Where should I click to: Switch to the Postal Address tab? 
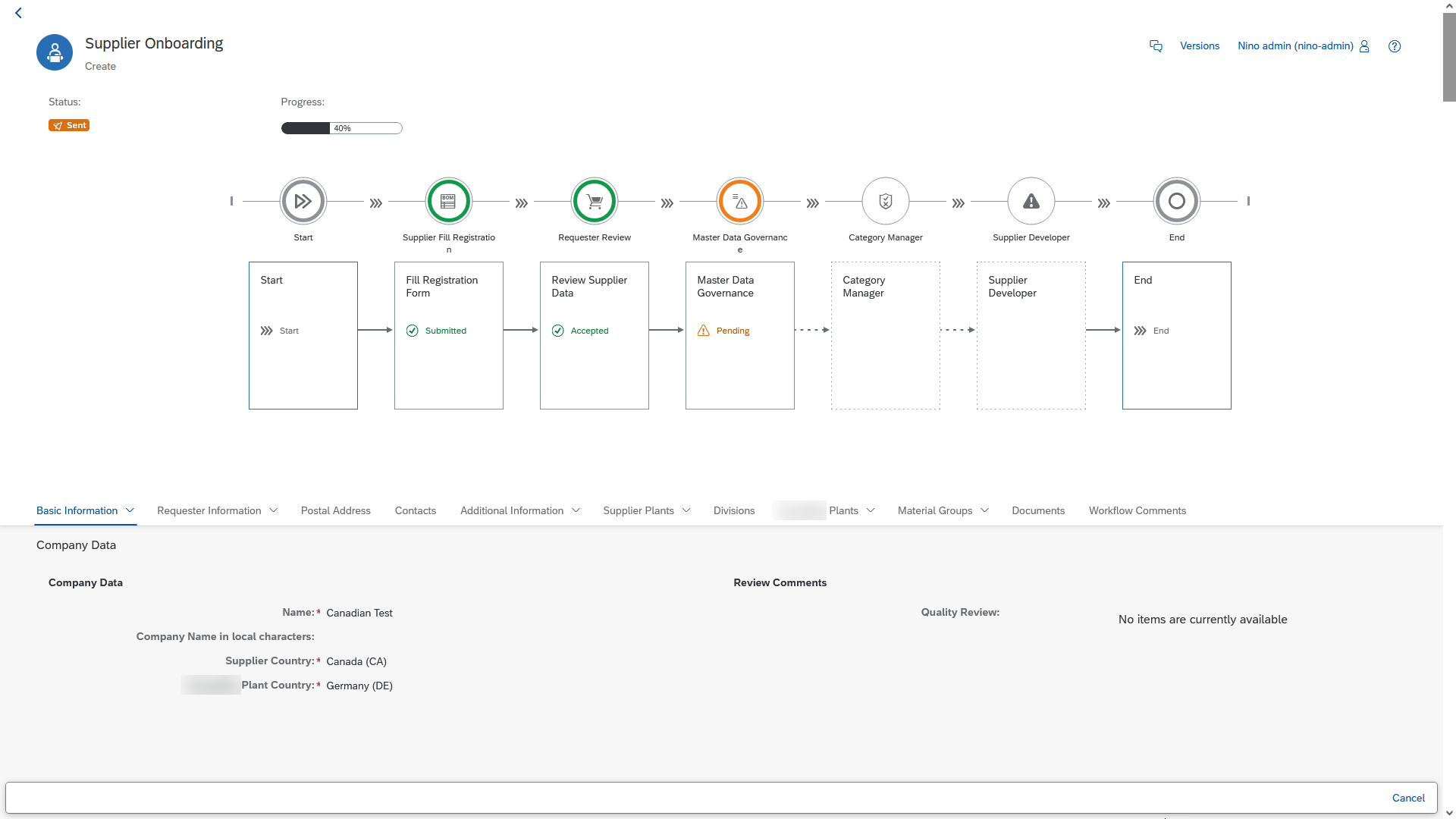coord(335,510)
